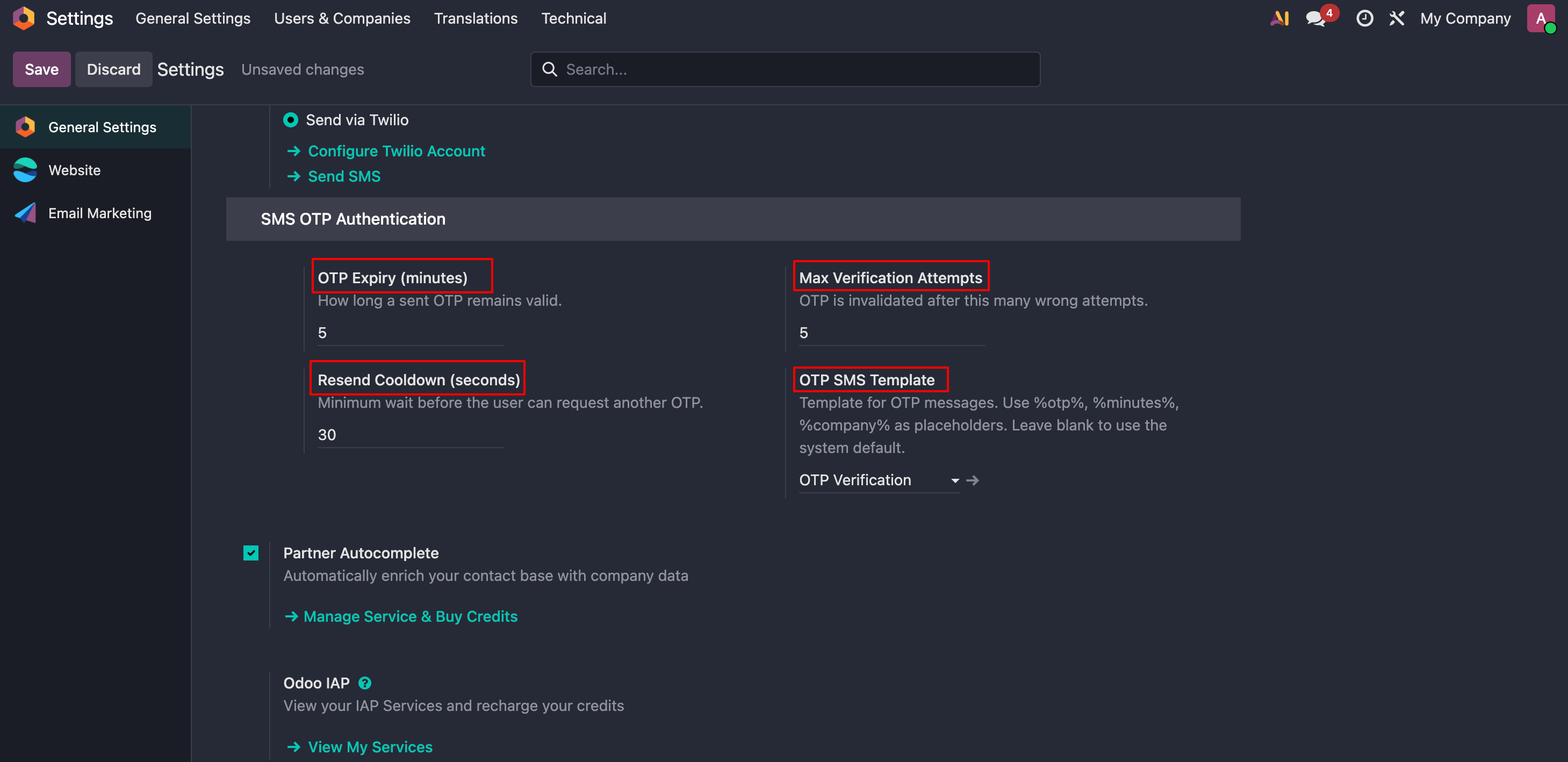Toggle the Partner Autocomplete checkbox

tap(251, 552)
